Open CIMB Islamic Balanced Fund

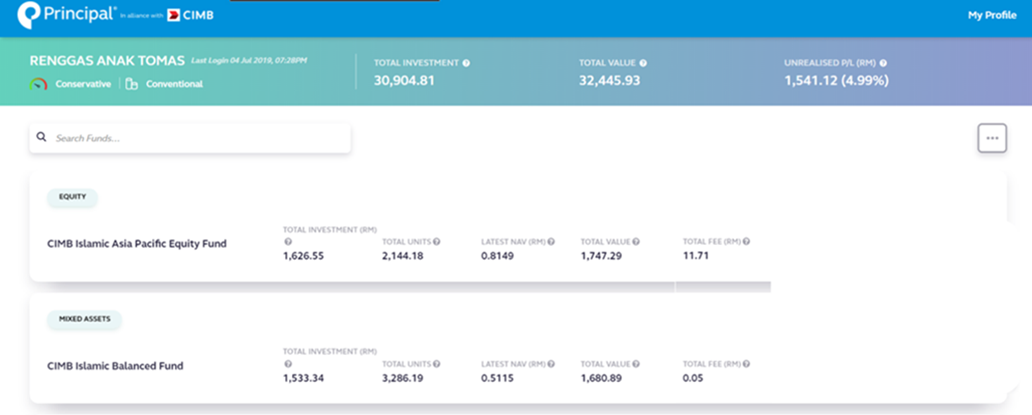tap(115, 366)
